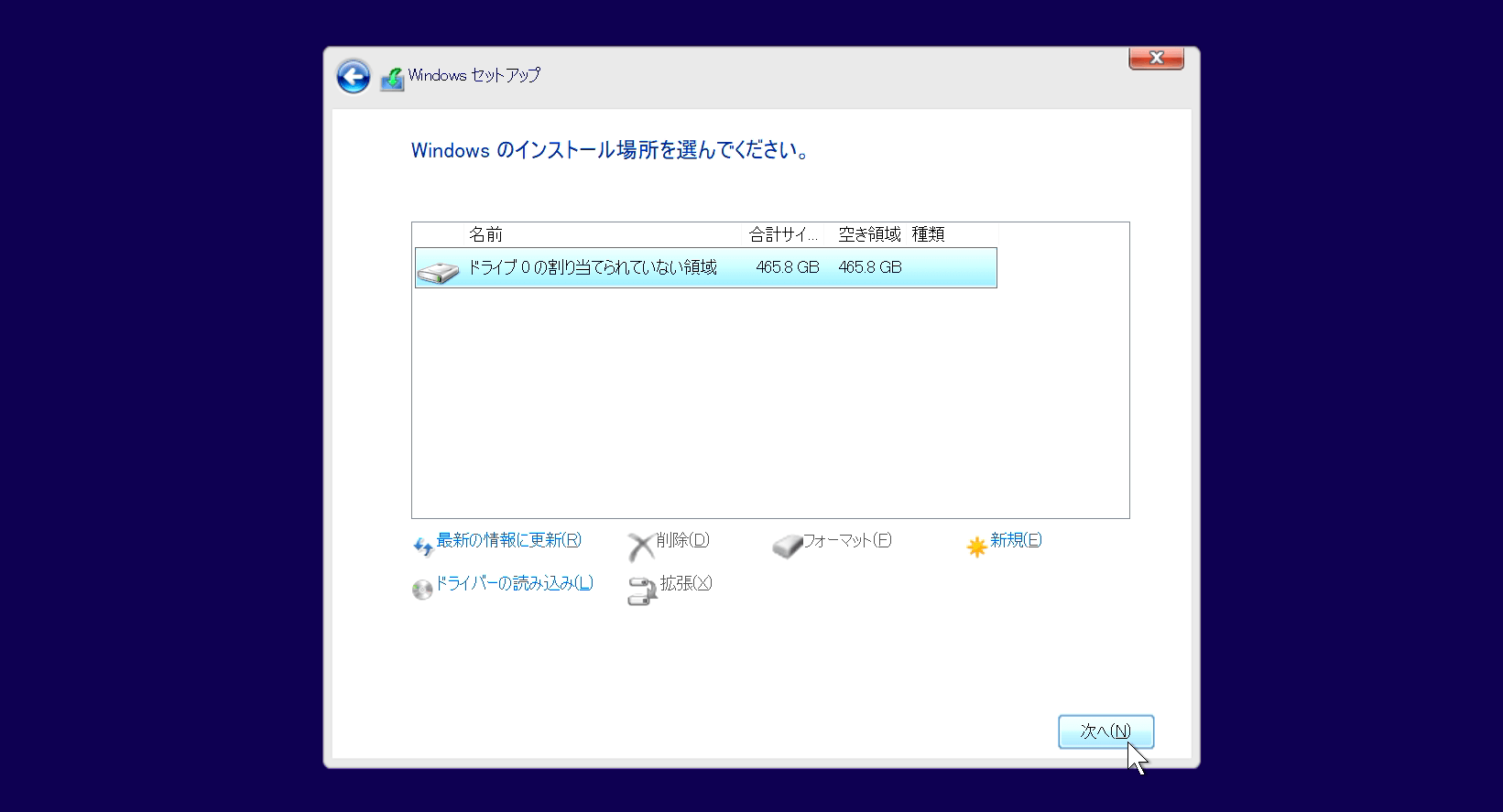Sort by the 名前 column header

[x=486, y=234]
